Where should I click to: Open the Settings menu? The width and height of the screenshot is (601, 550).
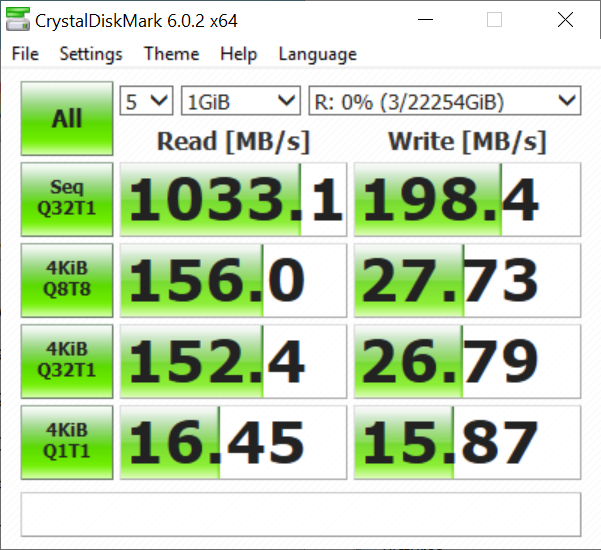[x=91, y=54]
